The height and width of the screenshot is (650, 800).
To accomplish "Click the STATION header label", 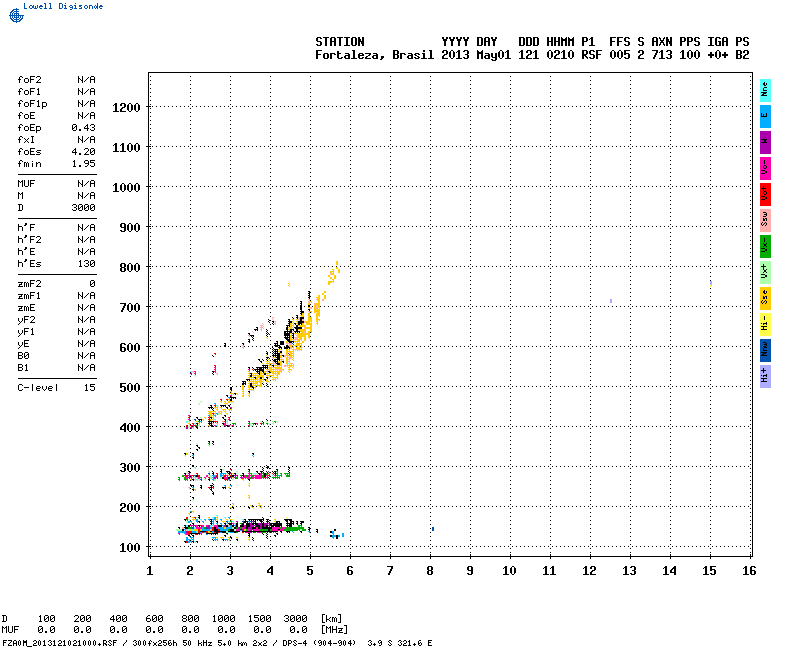I will (x=340, y=42).
